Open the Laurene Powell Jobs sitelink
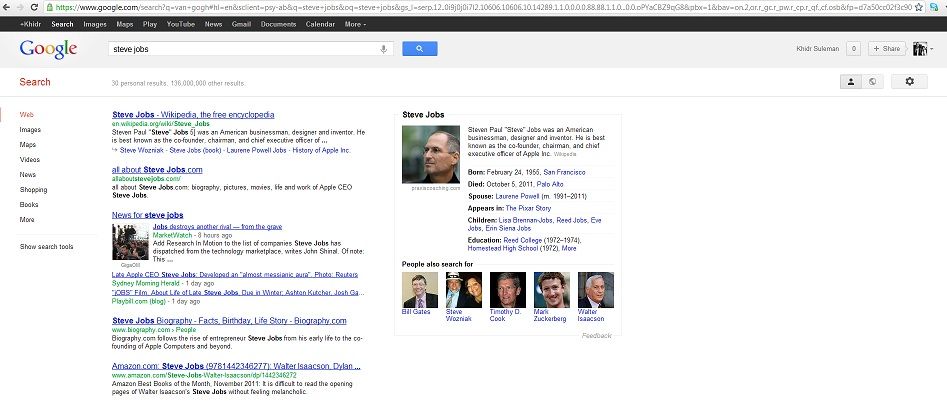The image size is (947, 408). 257,150
